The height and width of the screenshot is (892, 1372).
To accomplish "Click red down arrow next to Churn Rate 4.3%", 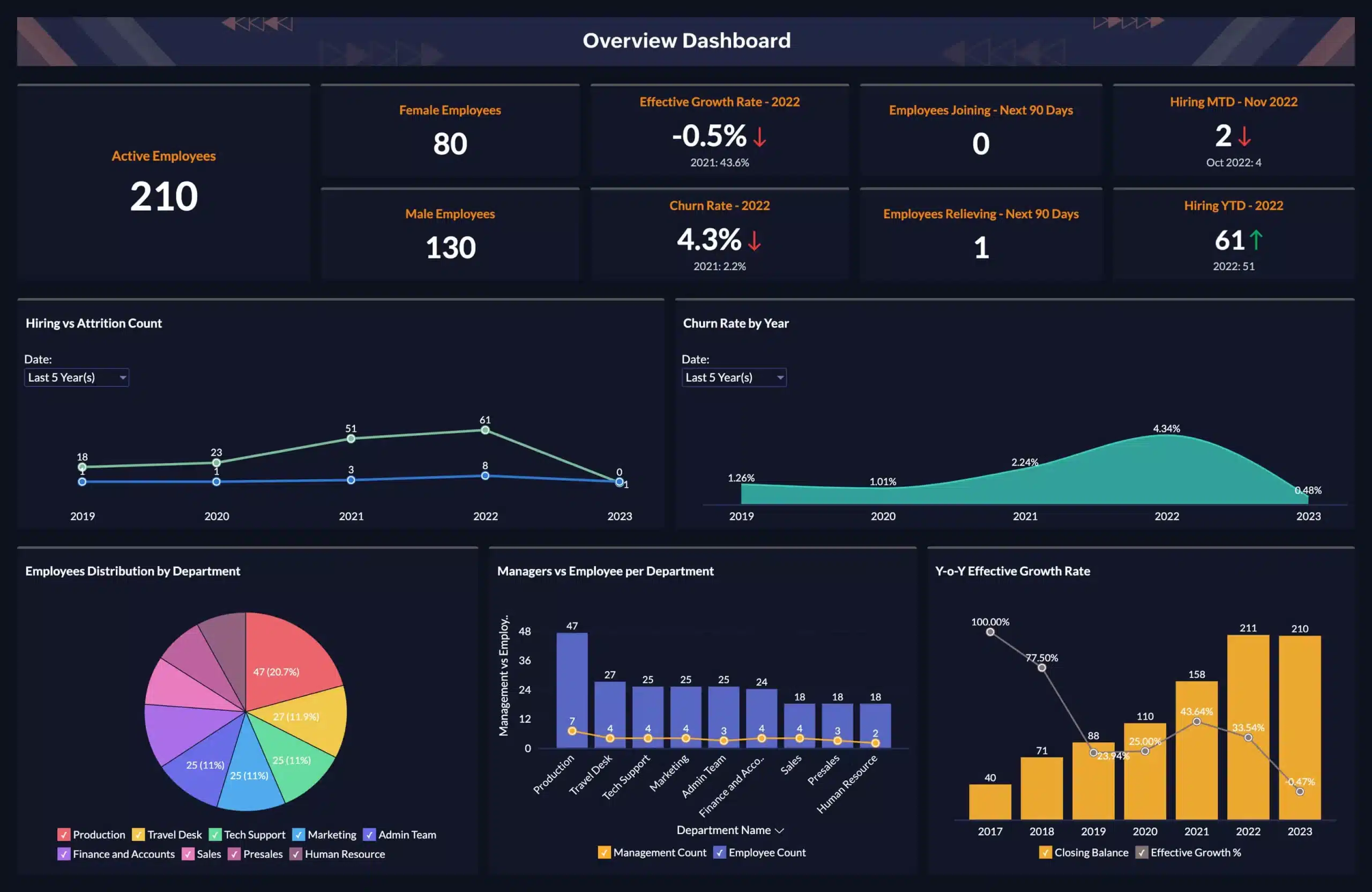I will click(x=754, y=241).
